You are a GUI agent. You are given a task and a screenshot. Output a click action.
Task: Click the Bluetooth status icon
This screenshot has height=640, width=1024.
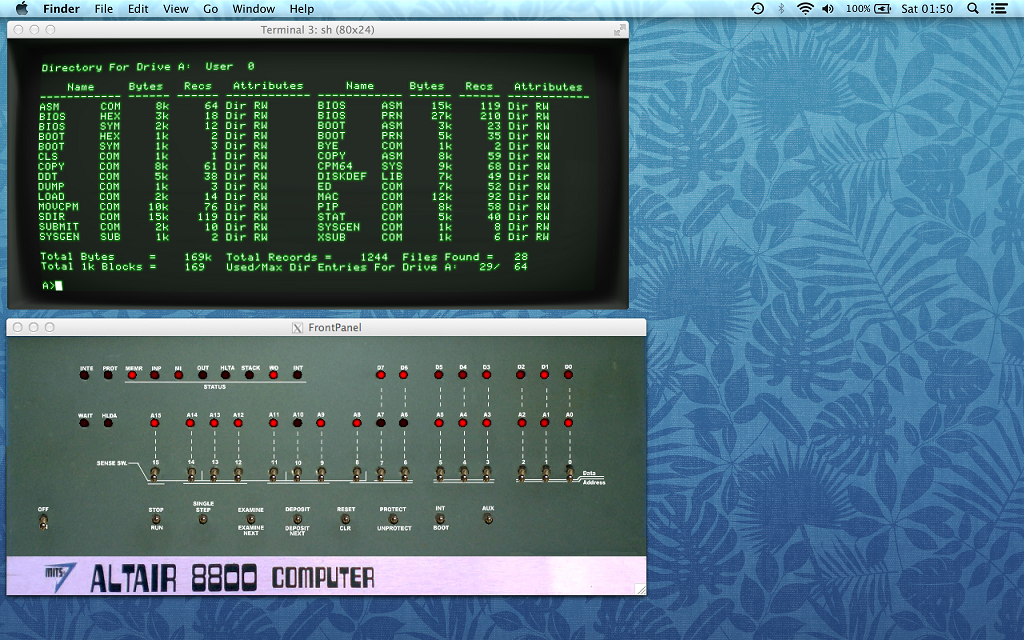click(781, 8)
